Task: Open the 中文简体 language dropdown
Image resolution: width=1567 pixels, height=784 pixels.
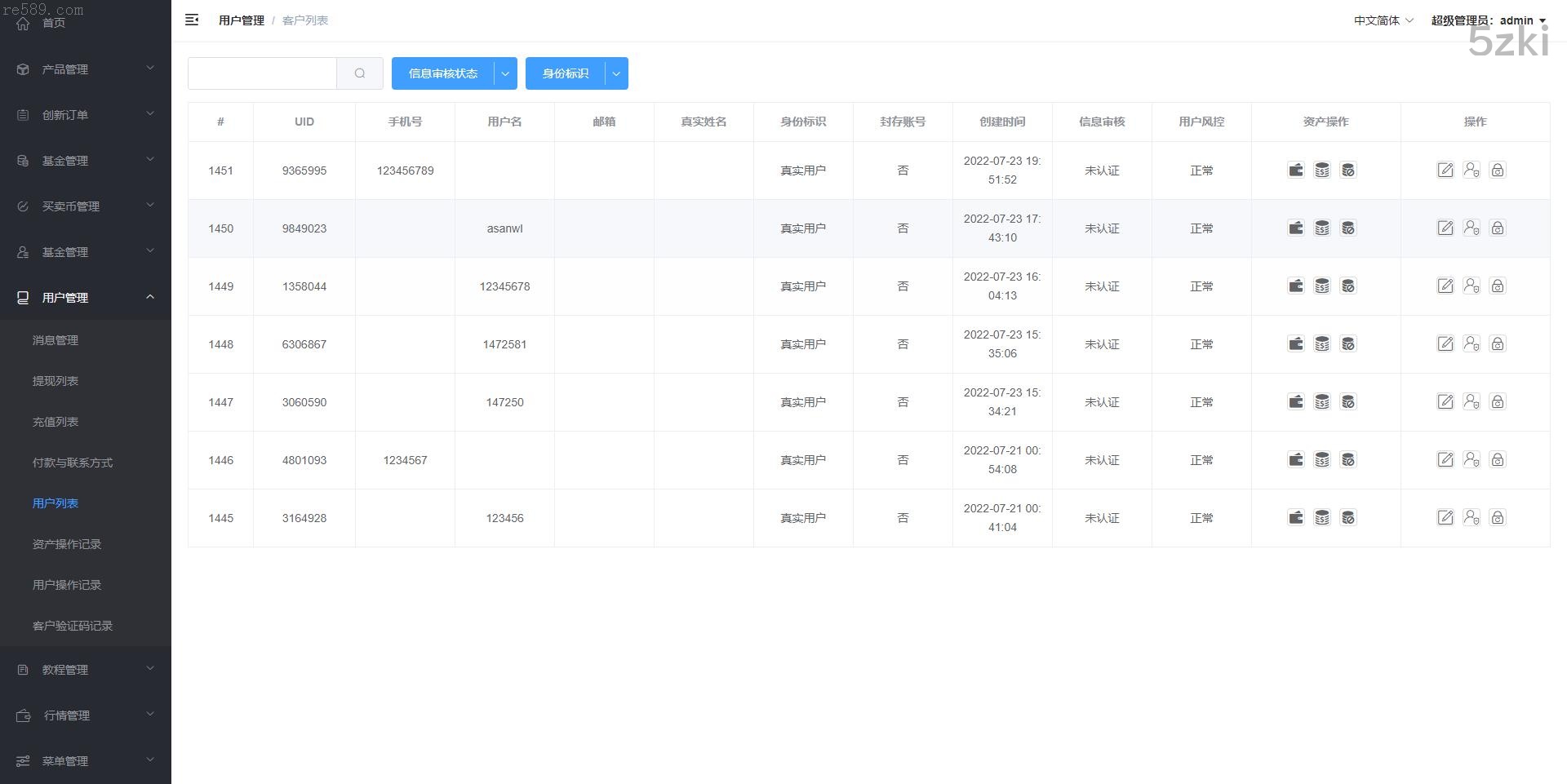Action: click(x=1383, y=20)
